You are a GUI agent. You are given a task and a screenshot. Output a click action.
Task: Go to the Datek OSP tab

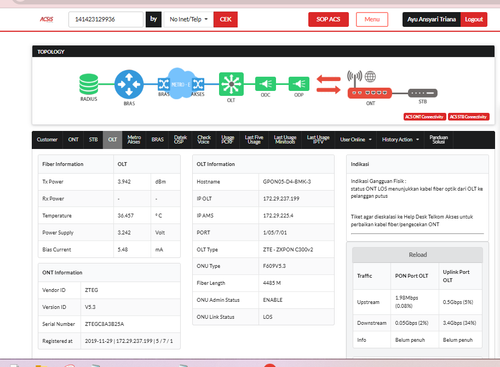[x=180, y=140]
